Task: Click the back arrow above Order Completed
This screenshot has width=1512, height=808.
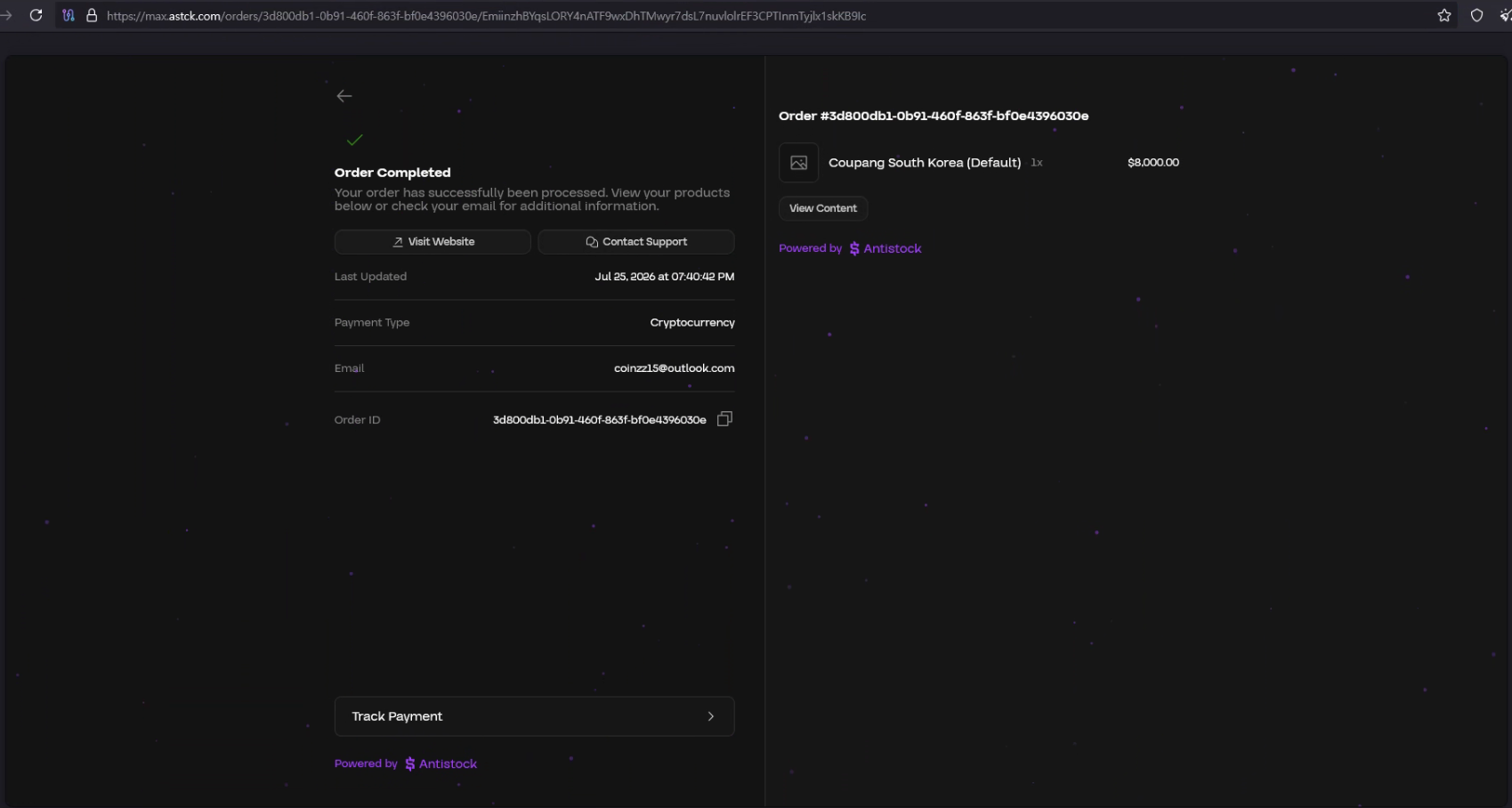Action: [344, 96]
